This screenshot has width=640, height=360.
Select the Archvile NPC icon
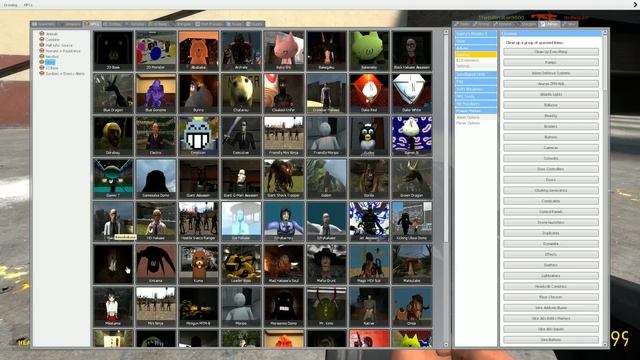point(241,51)
